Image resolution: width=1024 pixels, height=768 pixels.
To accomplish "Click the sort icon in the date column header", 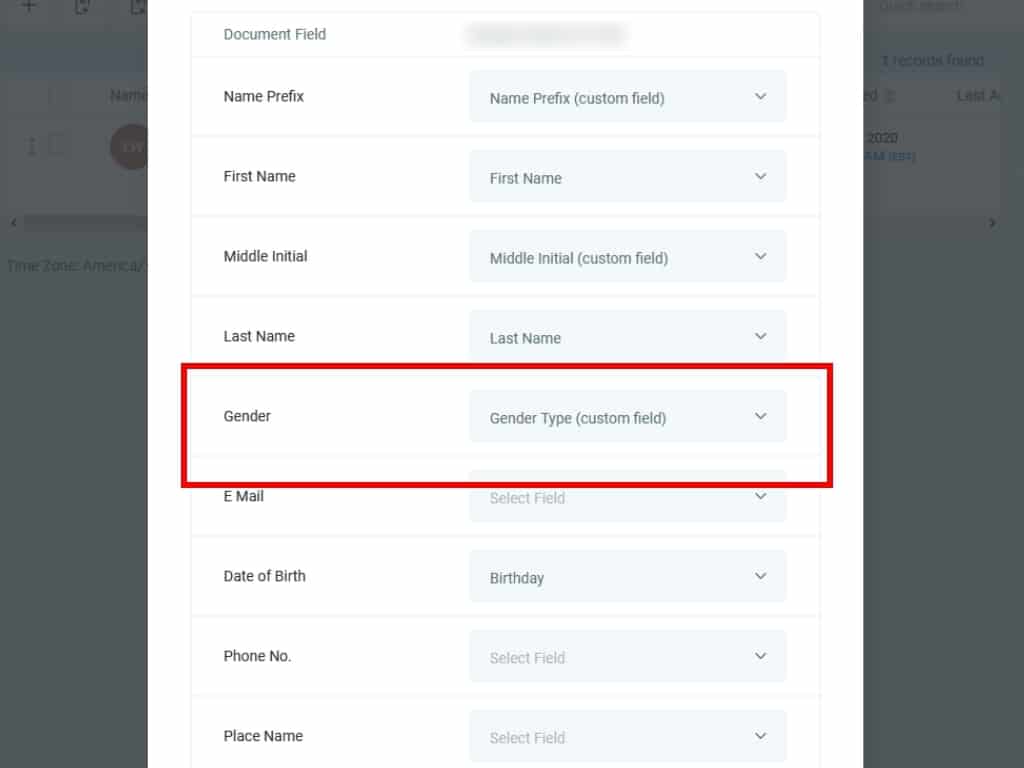I will click(890, 96).
